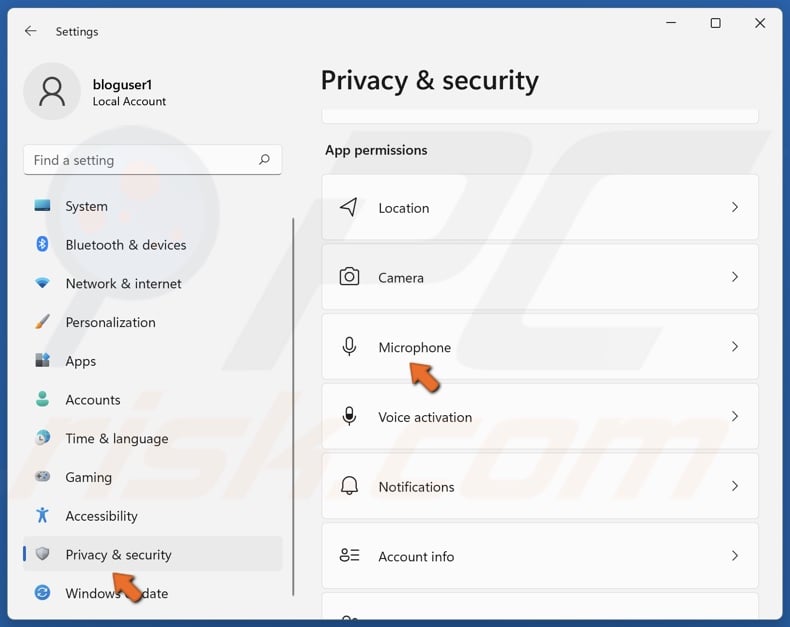Click the Voice activation microphone icon
This screenshot has width=790, height=627.
(x=349, y=416)
